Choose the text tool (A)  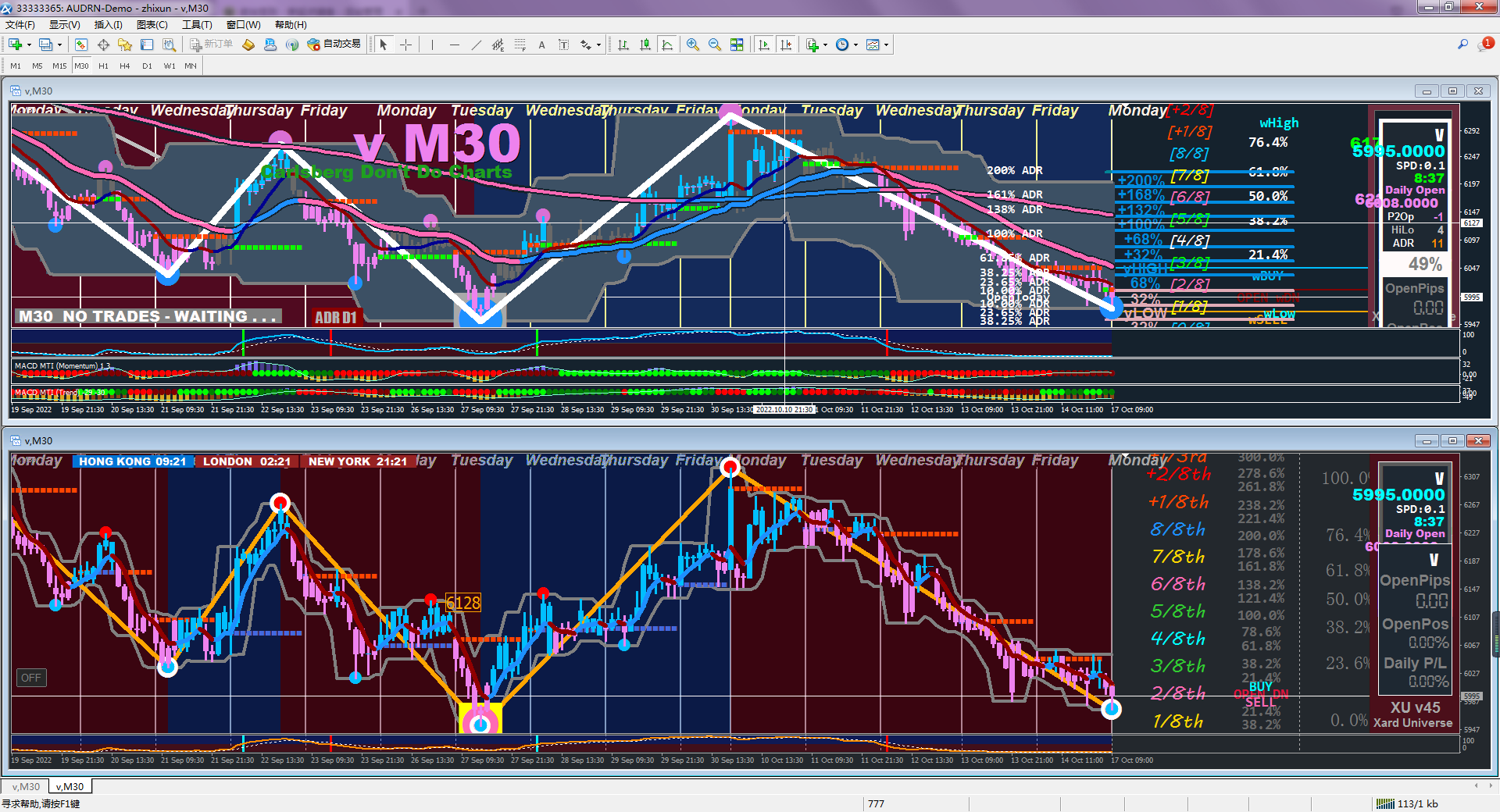click(541, 45)
